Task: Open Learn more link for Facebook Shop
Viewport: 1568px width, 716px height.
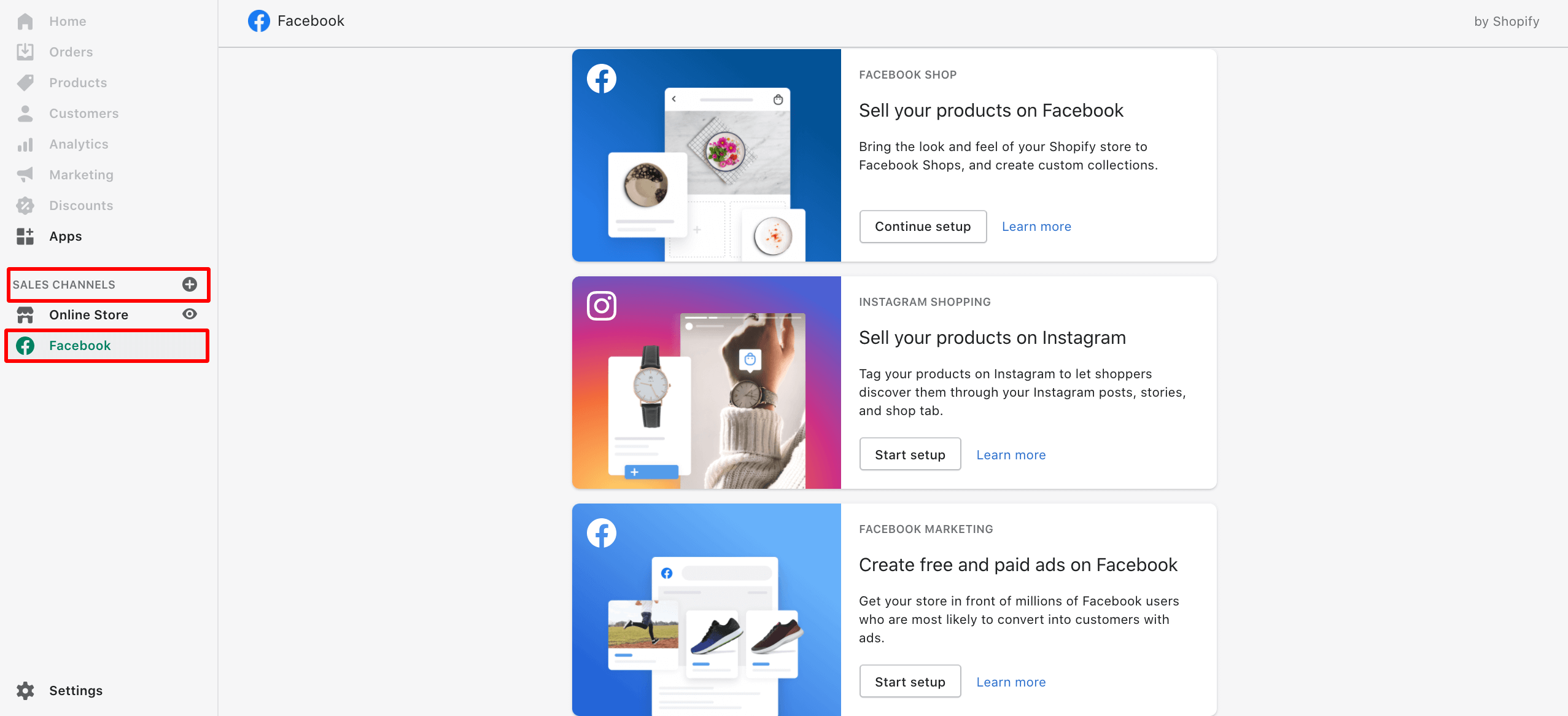Action: click(x=1036, y=227)
